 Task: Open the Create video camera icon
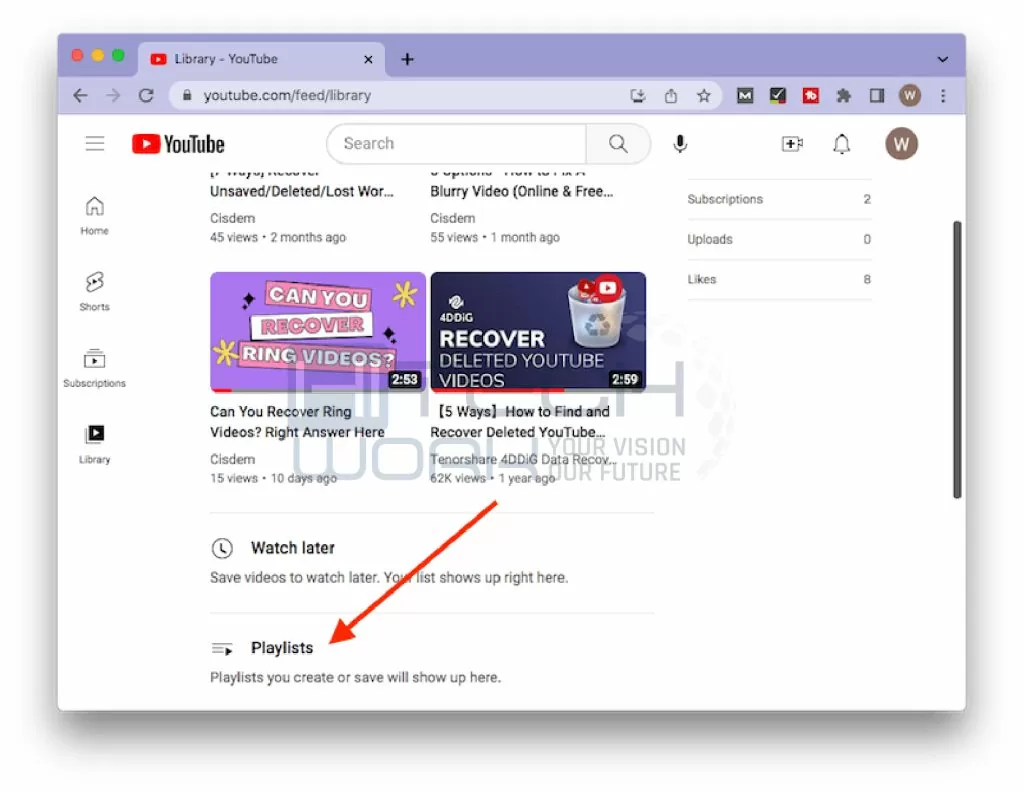click(x=792, y=144)
